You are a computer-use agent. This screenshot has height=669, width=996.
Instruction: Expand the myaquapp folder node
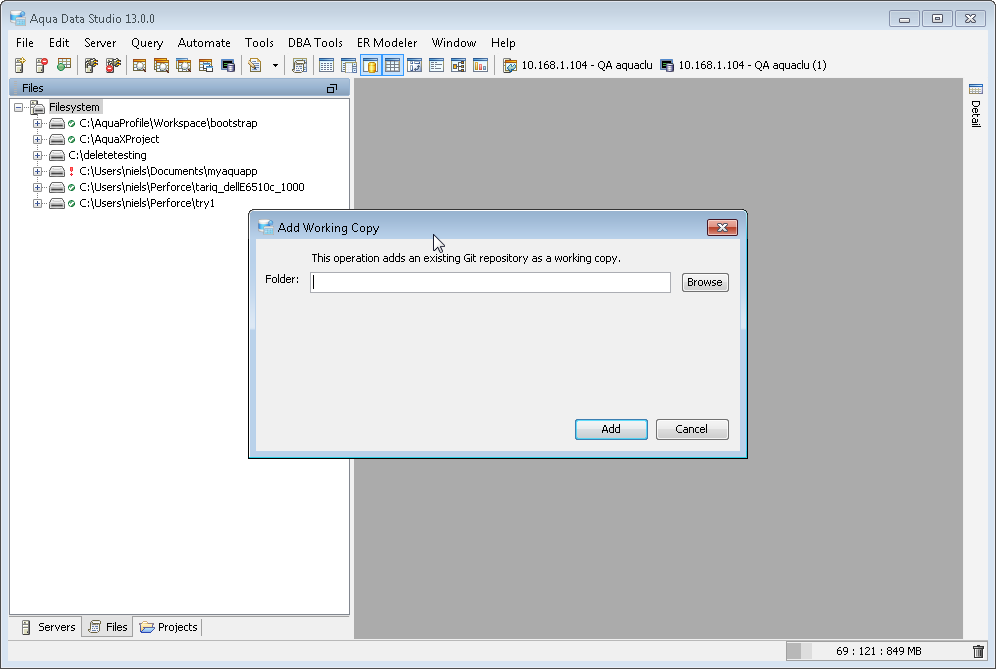pyautogui.click(x=37, y=172)
